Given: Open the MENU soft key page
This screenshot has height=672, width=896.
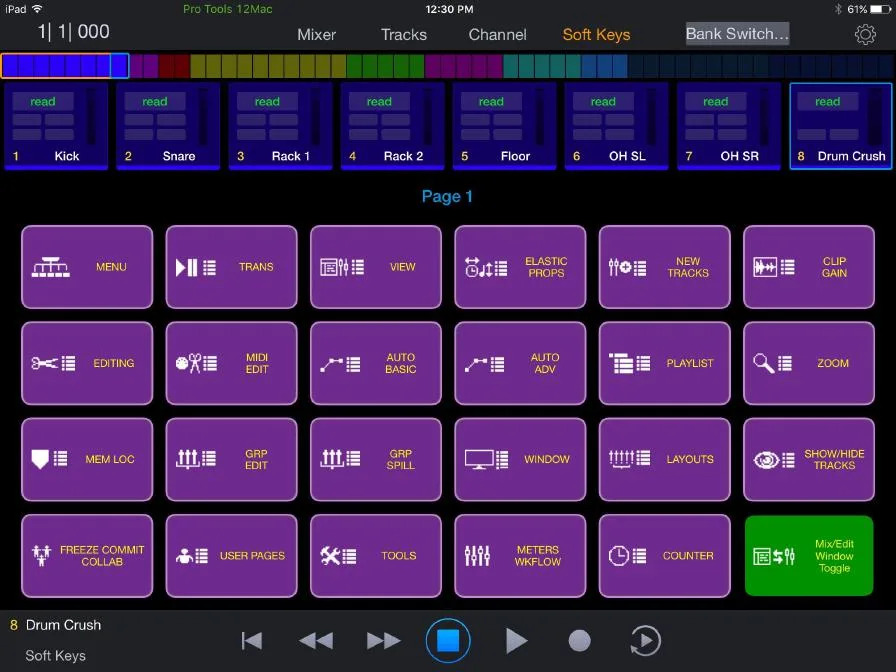Looking at the screenshot, I should [x=87, y=267].
